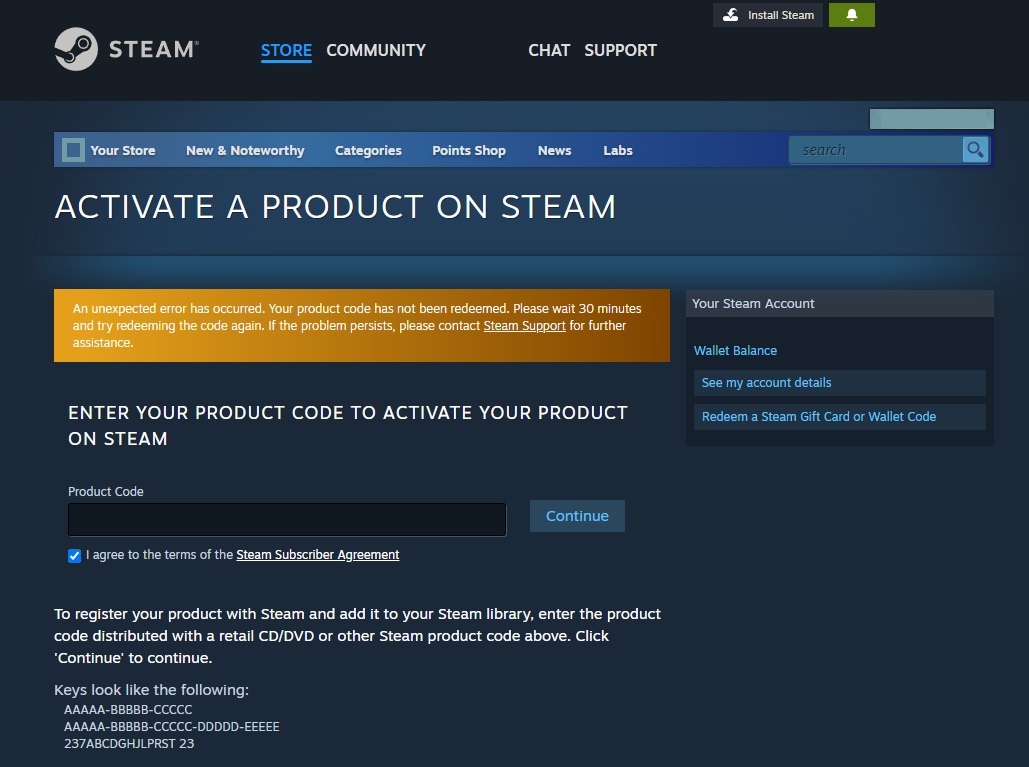Open the STORE menu item

click(286, 50)
